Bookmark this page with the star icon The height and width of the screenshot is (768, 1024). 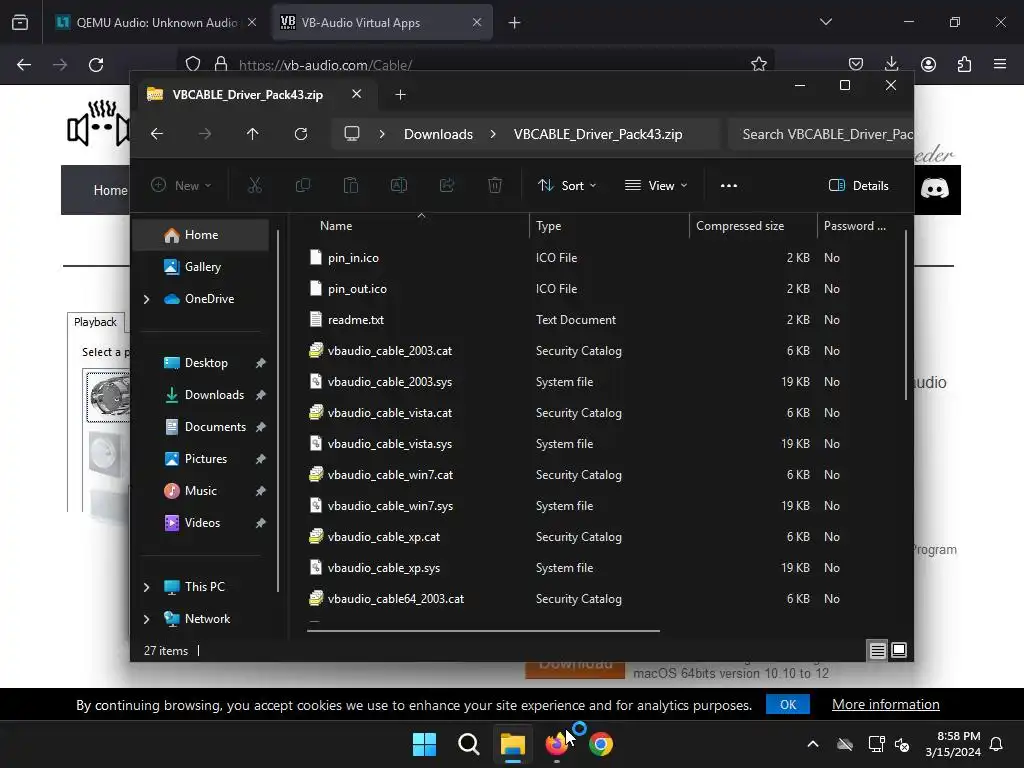point(759,64)
